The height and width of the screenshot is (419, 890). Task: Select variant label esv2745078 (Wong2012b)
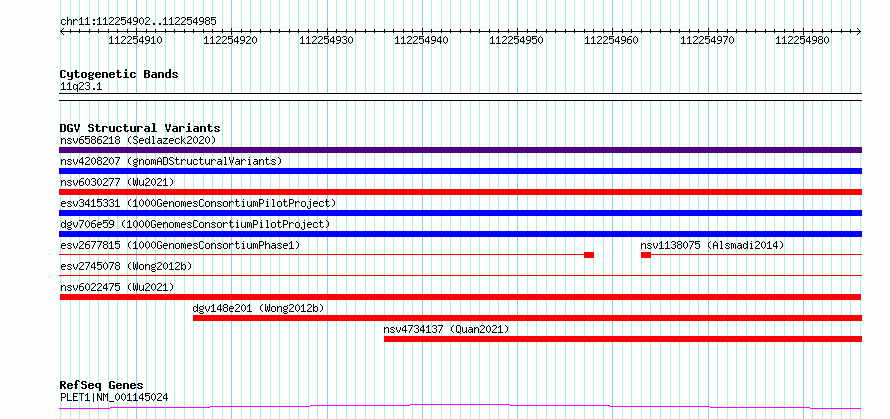(126, 266)
